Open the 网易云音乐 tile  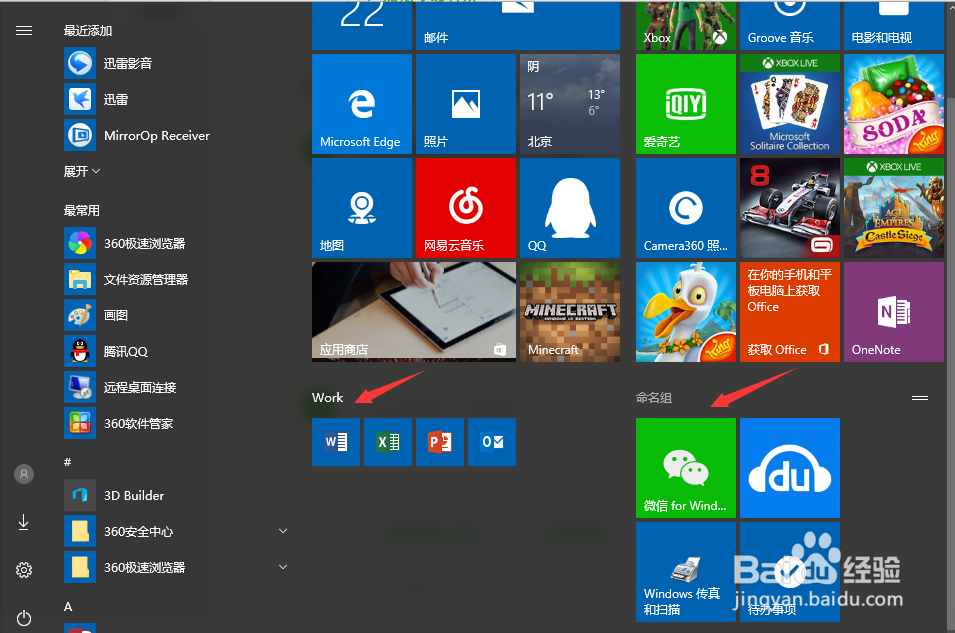point(466,208)
